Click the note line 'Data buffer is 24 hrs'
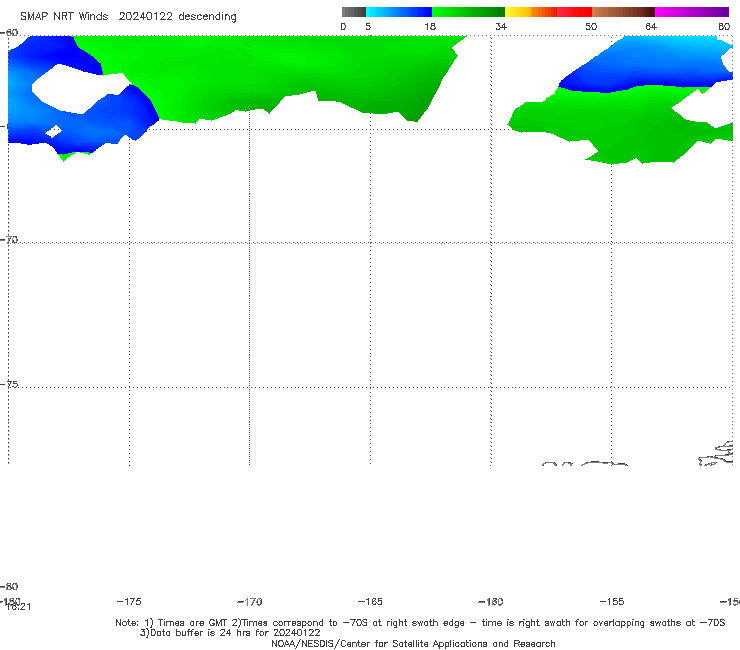This screenshot has height=650, width=740. [x=230, y=633]
